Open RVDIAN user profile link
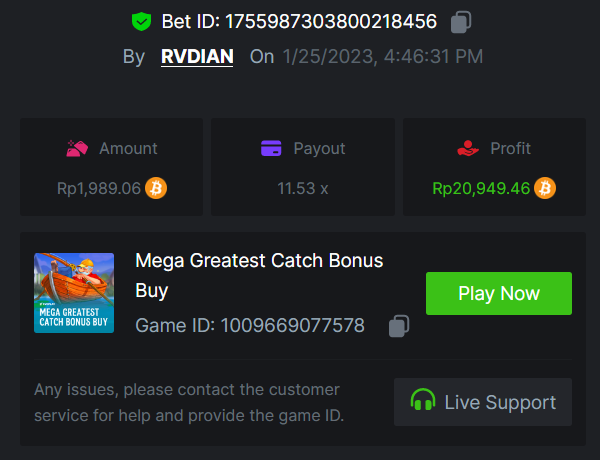This screenshot has width=600, height=460. (197, 56)
